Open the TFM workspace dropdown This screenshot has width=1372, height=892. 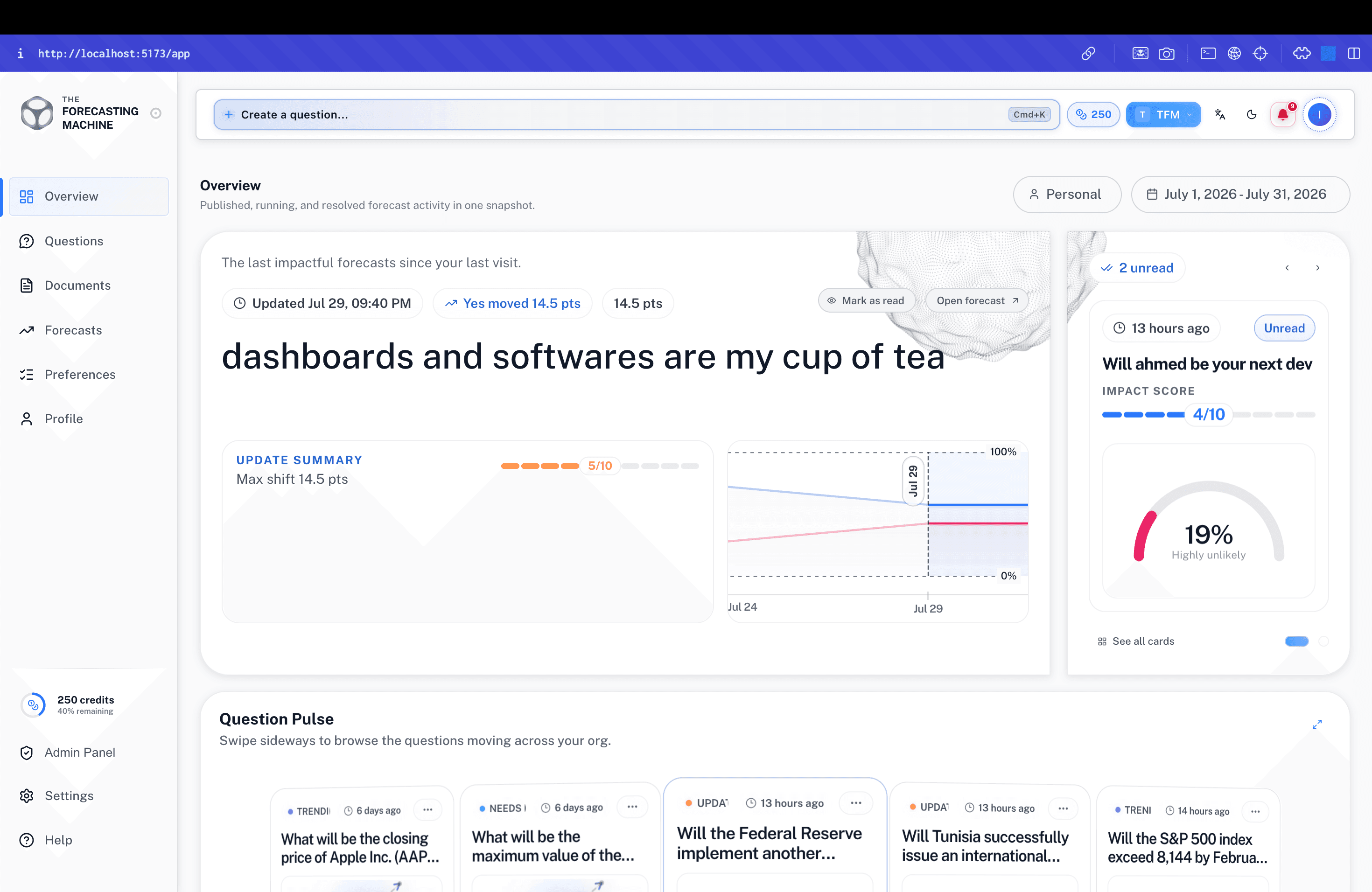(x=1163, y=115)
